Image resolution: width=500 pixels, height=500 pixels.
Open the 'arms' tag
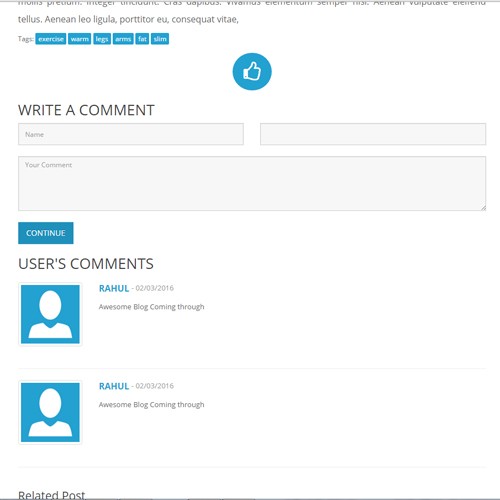click(123, 39)
